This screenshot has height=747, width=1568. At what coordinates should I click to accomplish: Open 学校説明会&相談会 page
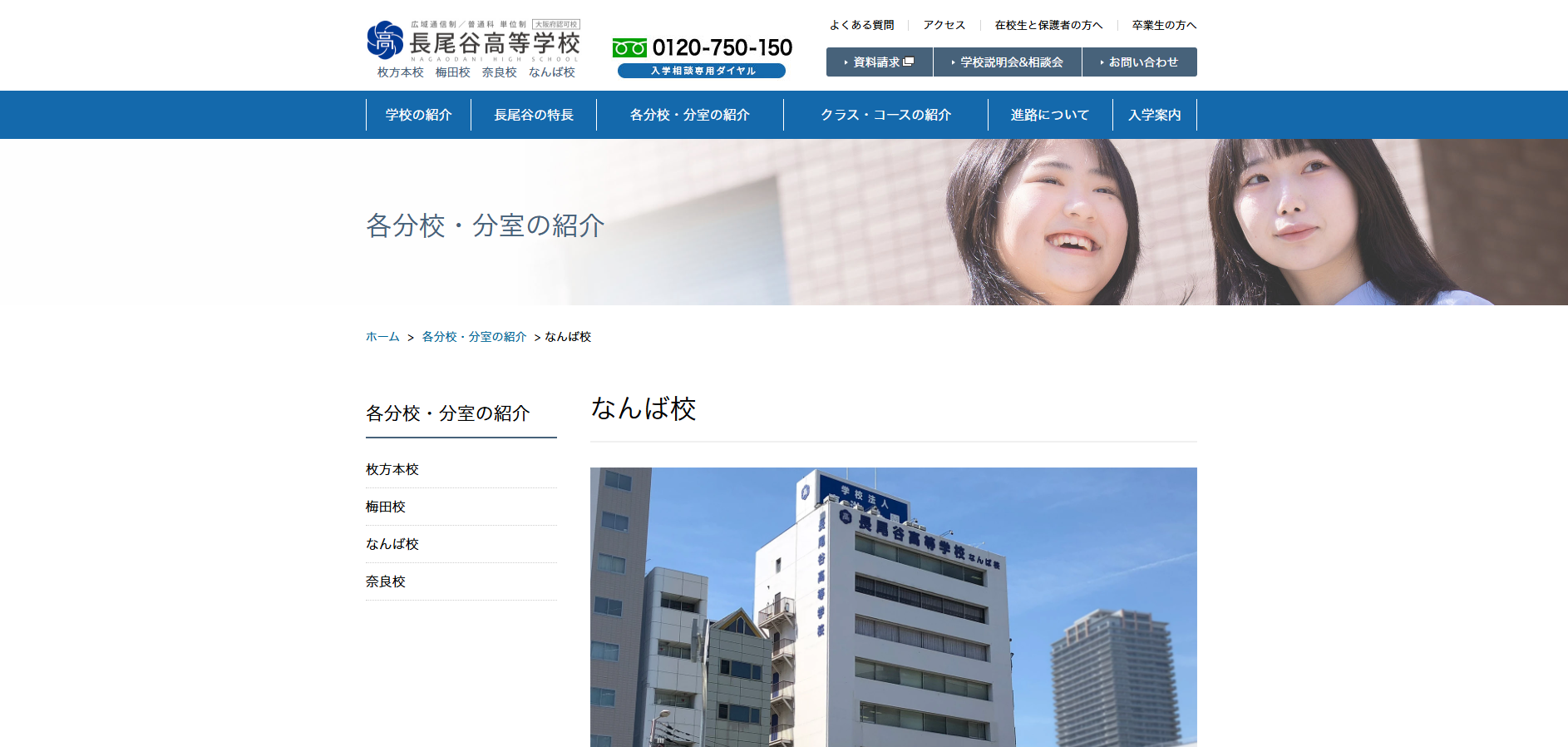click(1008, 62)
